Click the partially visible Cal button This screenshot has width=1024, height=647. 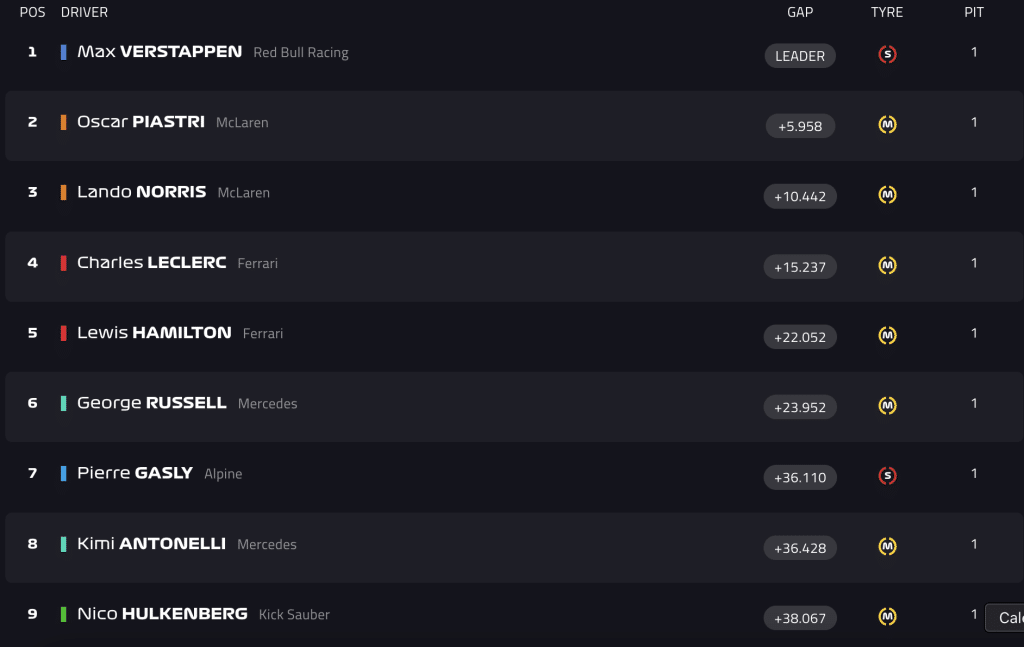(1004, 618)
